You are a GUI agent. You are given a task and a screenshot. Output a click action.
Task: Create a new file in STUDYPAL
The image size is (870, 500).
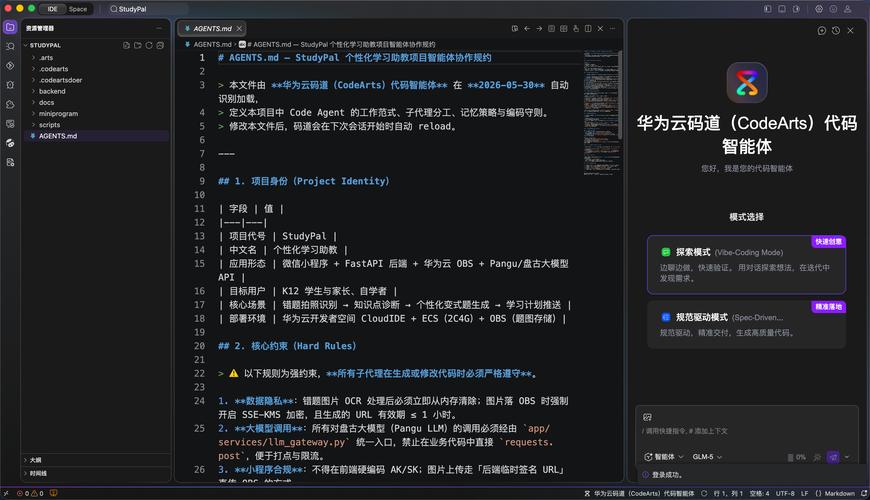pos(127,46)
